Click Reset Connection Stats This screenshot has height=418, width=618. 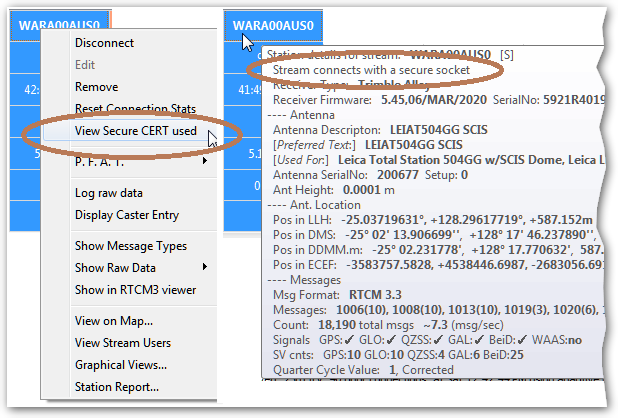click(134, 109)
